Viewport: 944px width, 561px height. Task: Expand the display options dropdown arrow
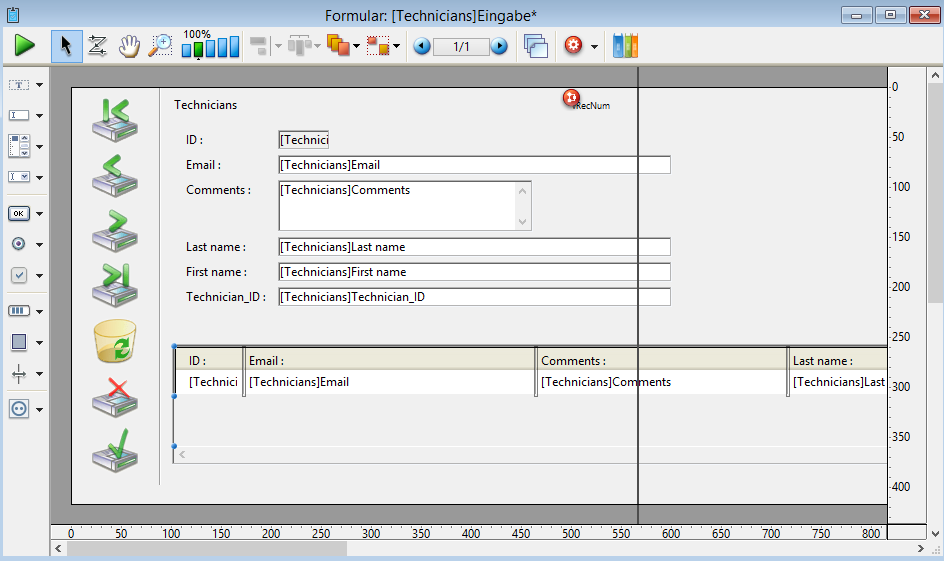(x=595, y=46)
